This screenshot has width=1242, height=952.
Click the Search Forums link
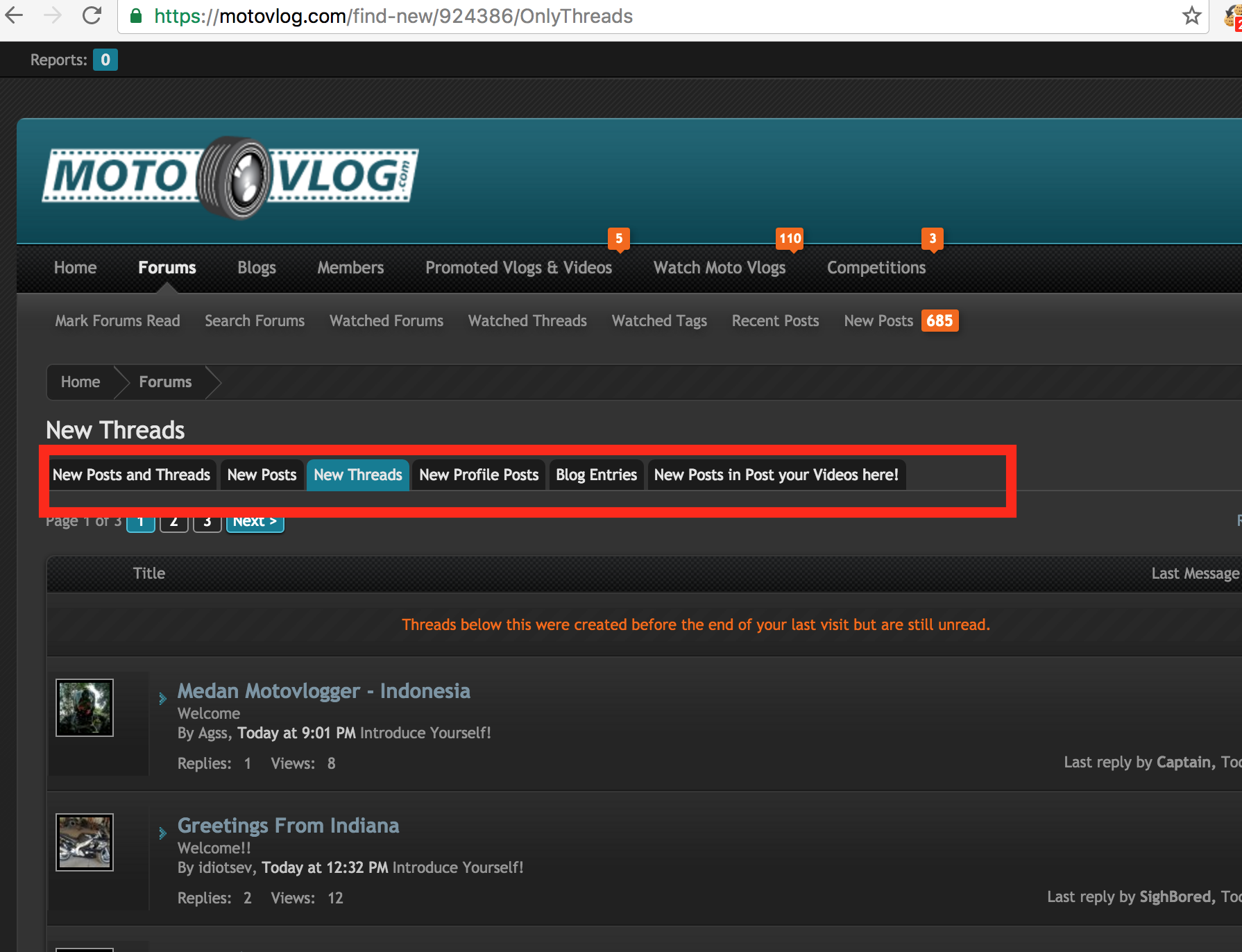point(255,321)
